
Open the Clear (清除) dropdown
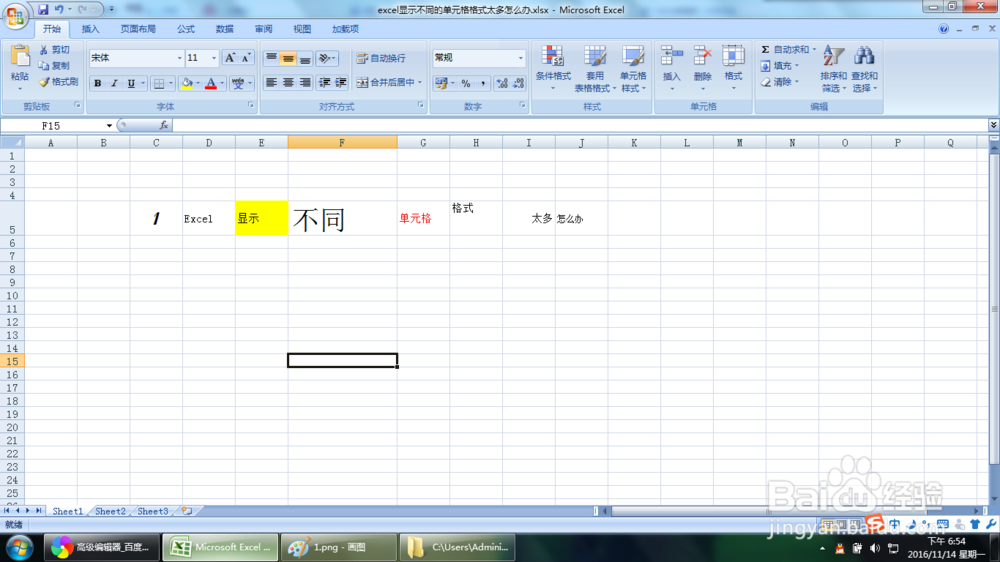[x=779, y=82]
